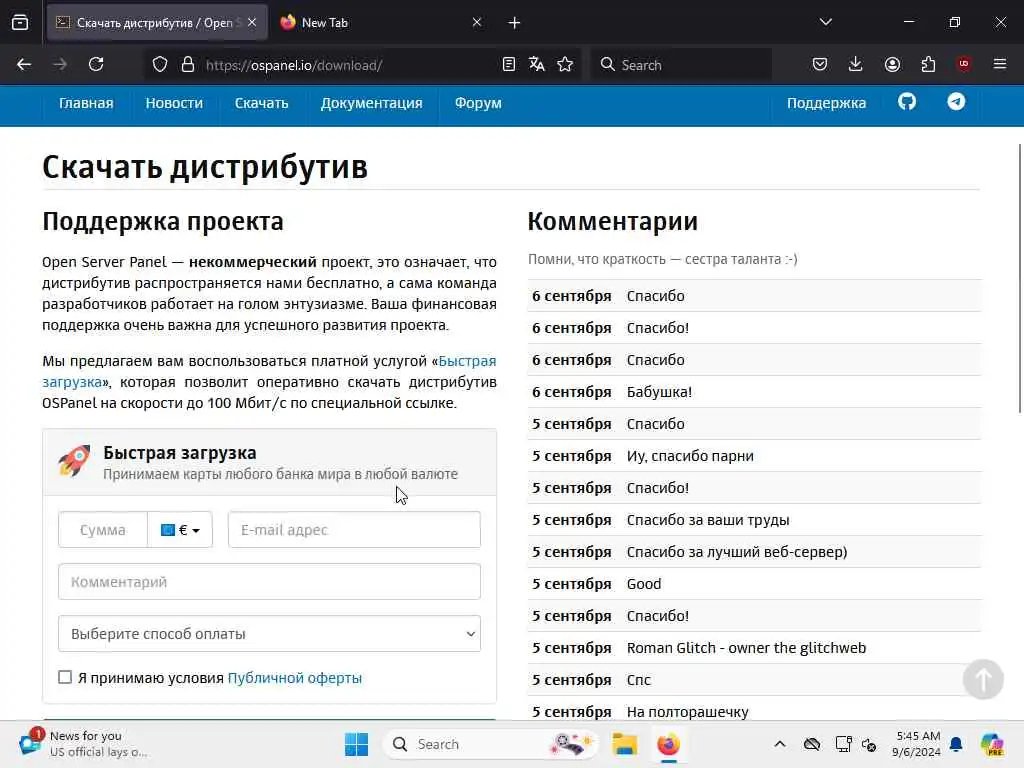Viewport: 1024px width, 768px height.
Task: Click the Быстрая загрузка rocket icon
Action: point(74,461)
